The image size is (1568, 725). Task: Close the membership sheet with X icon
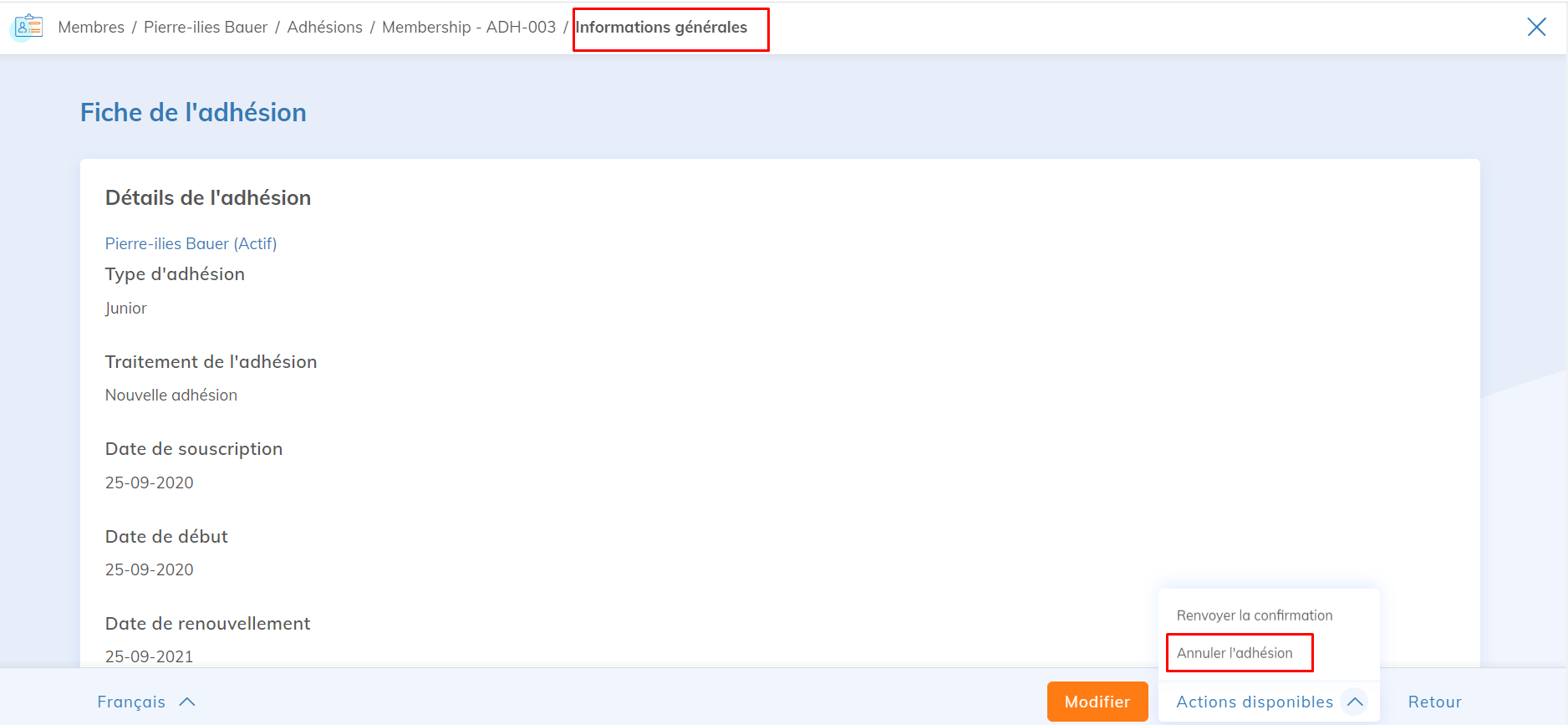click(1536, 27)
